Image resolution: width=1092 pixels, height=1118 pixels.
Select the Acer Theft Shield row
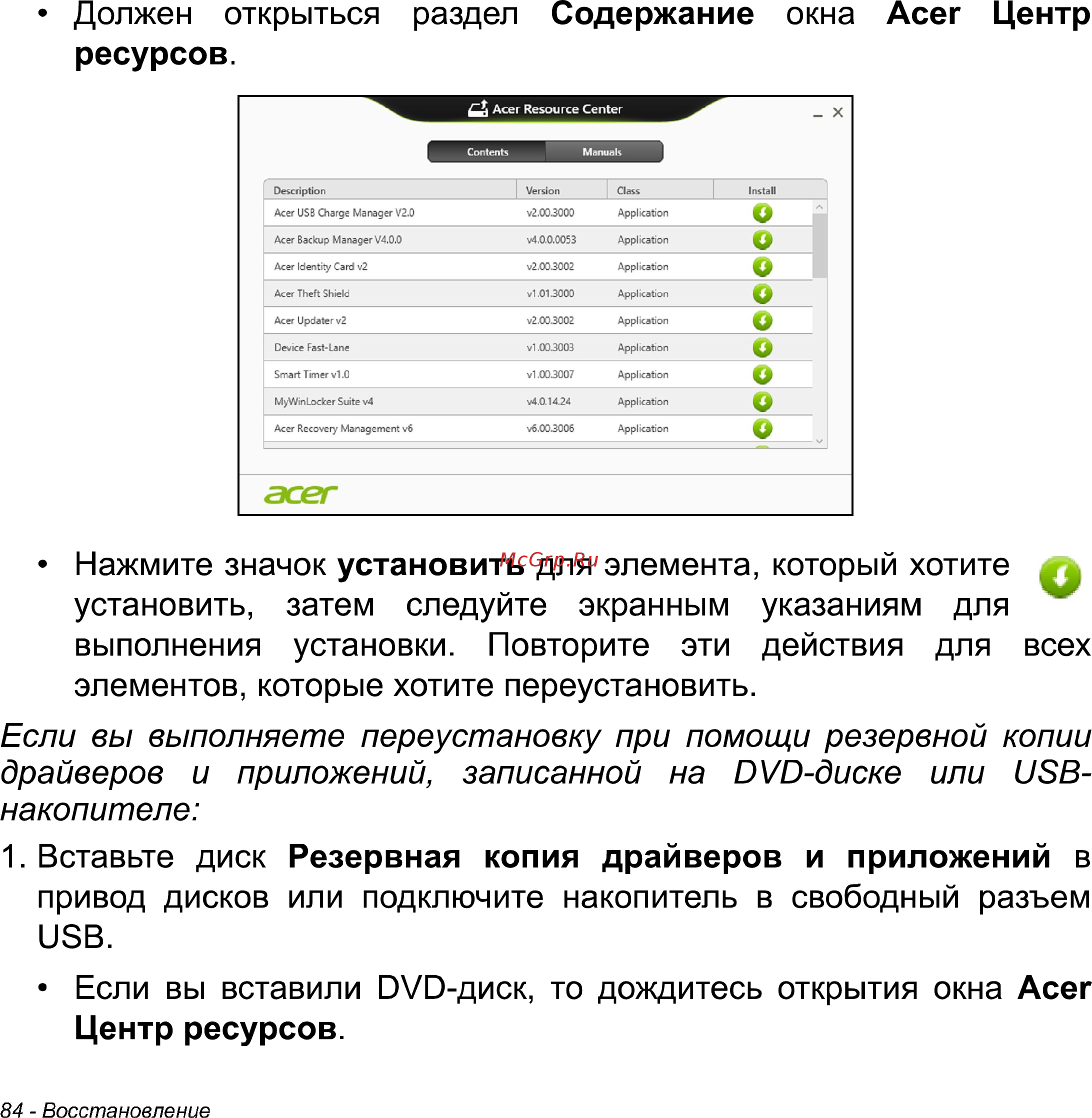[x=538, y=293]
